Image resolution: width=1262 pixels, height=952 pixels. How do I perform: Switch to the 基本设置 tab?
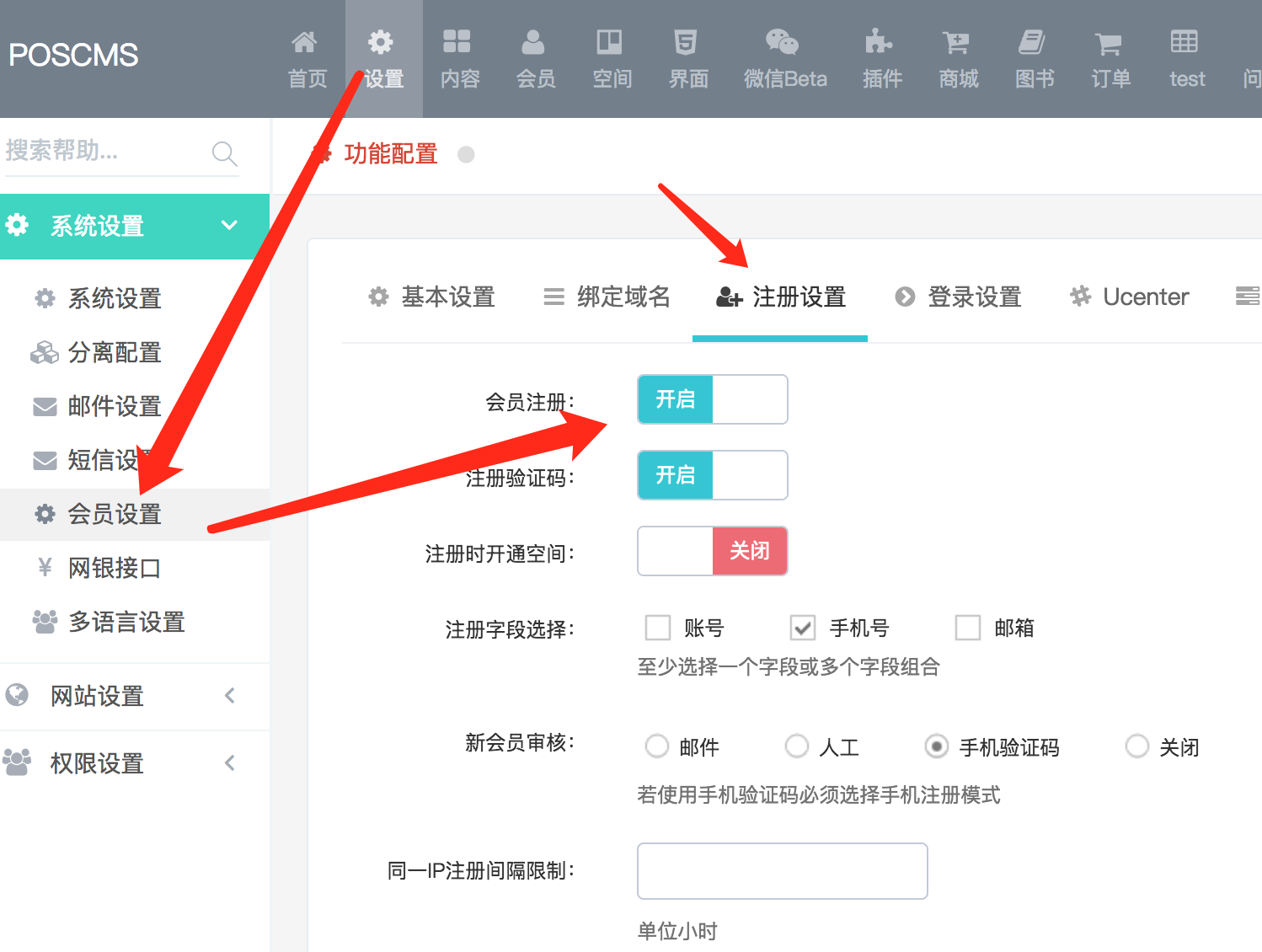tap(431, 297)
